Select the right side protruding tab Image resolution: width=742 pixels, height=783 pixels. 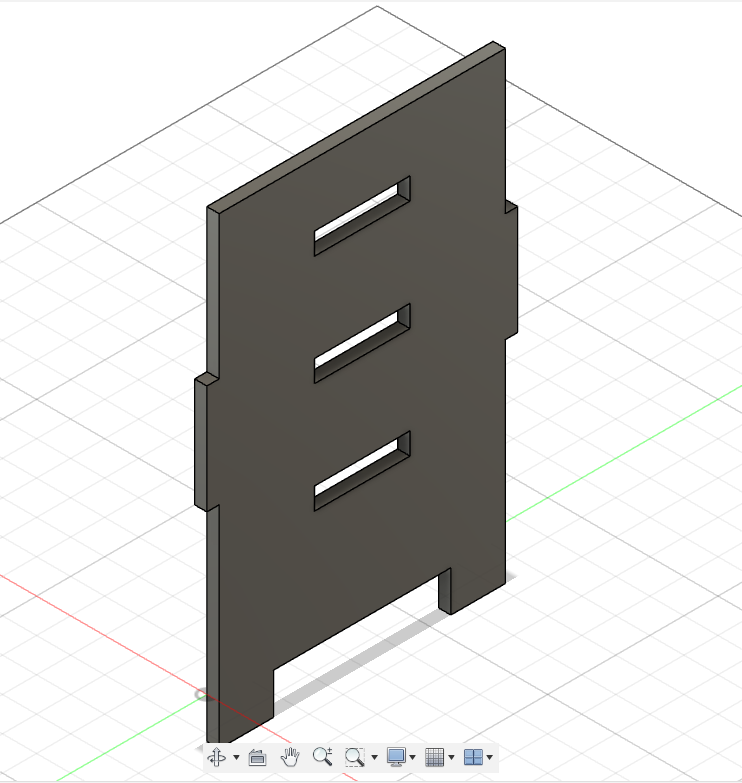tap(512, 271)
